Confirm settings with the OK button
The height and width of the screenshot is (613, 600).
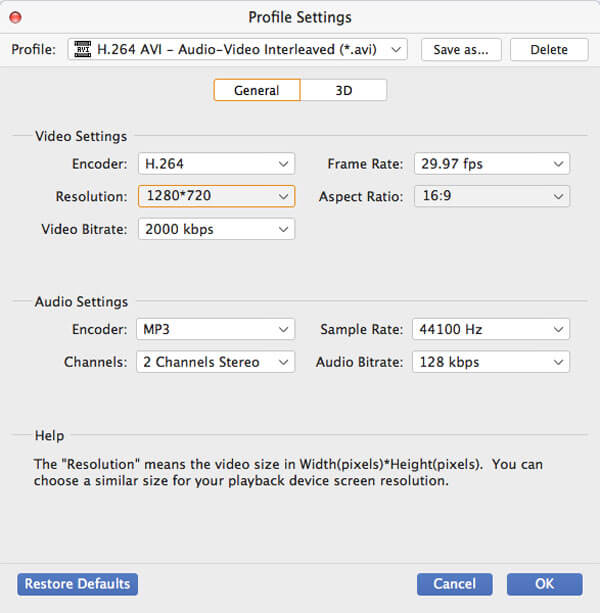(544, 584)
